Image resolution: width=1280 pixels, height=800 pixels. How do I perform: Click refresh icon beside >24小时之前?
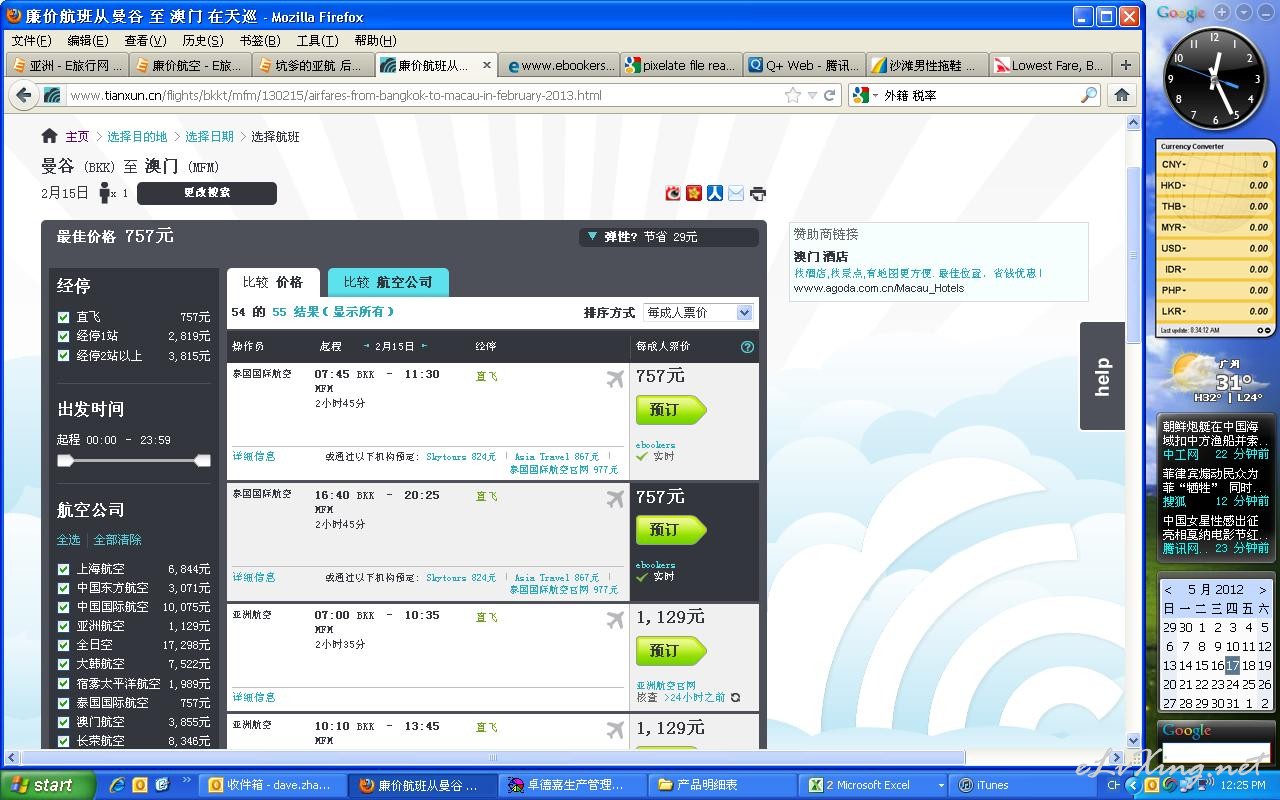736,697
